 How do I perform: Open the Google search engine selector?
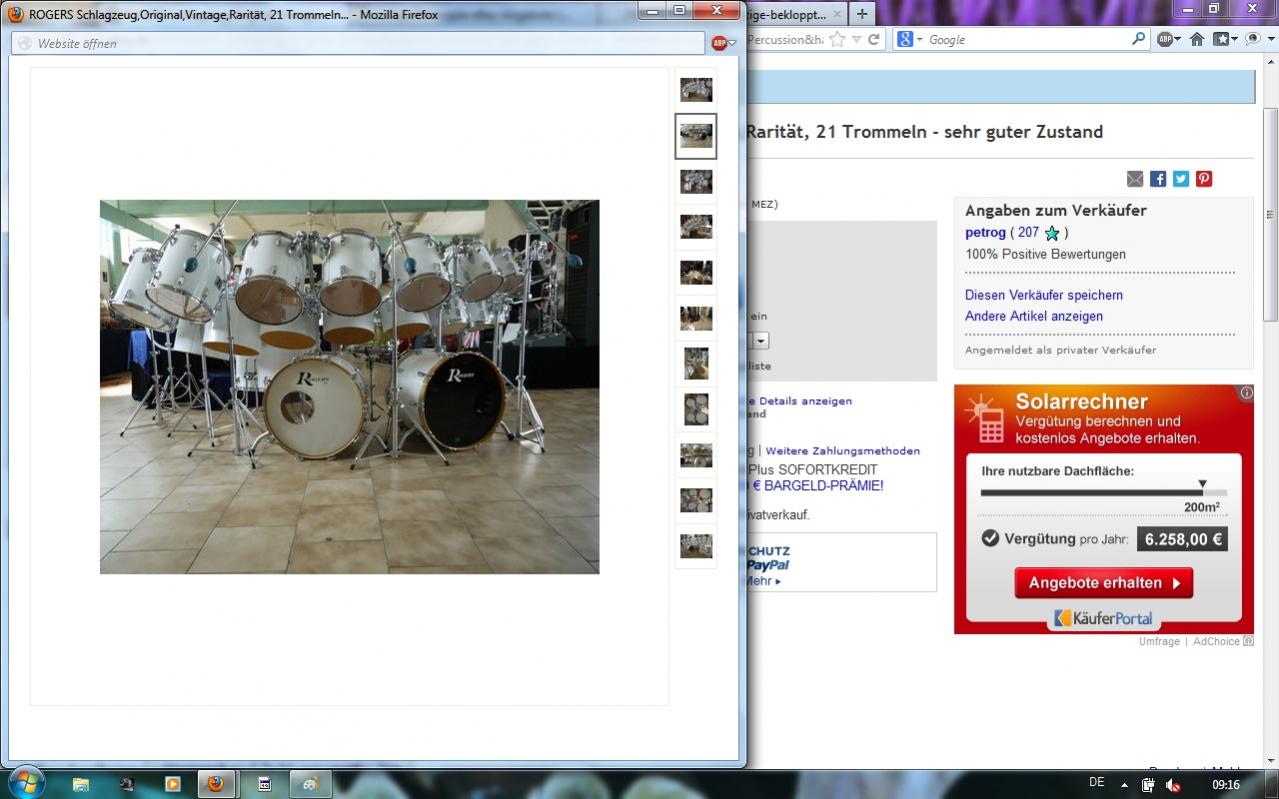click(x=909, y=40)
